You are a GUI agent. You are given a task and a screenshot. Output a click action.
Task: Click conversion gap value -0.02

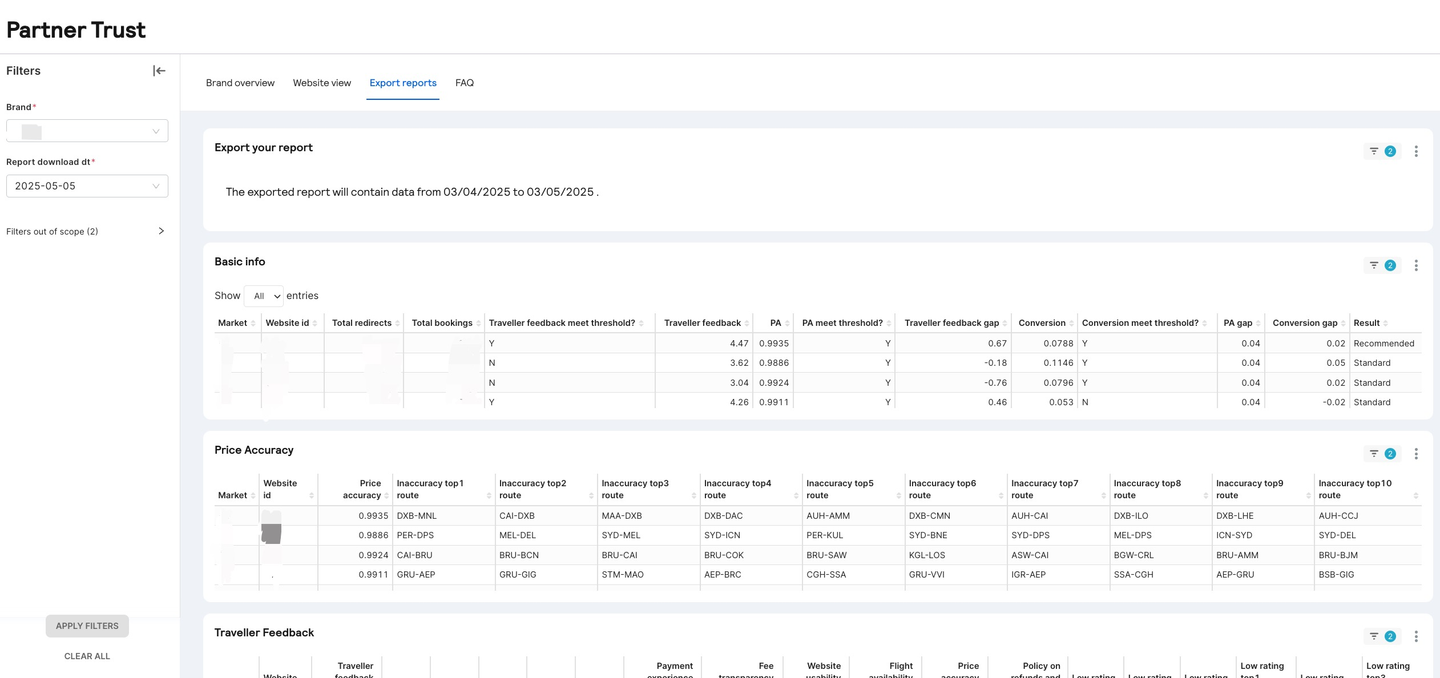(x=1333, y=402)
